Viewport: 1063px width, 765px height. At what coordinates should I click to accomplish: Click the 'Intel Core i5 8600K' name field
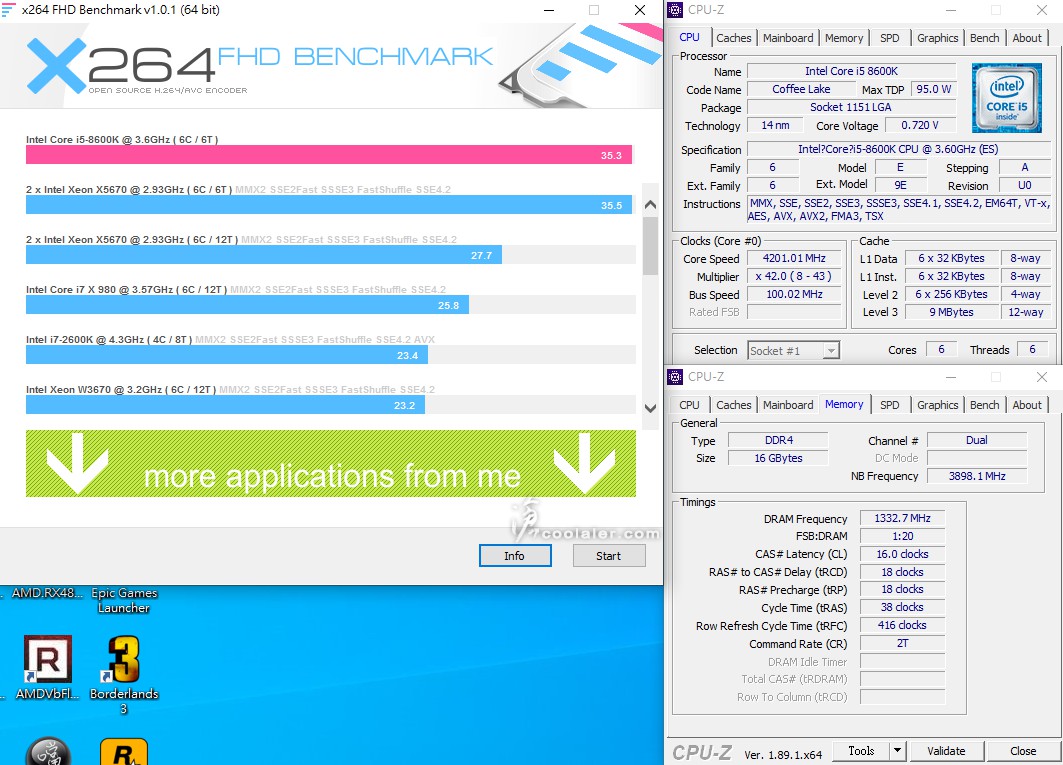point(851,71)
